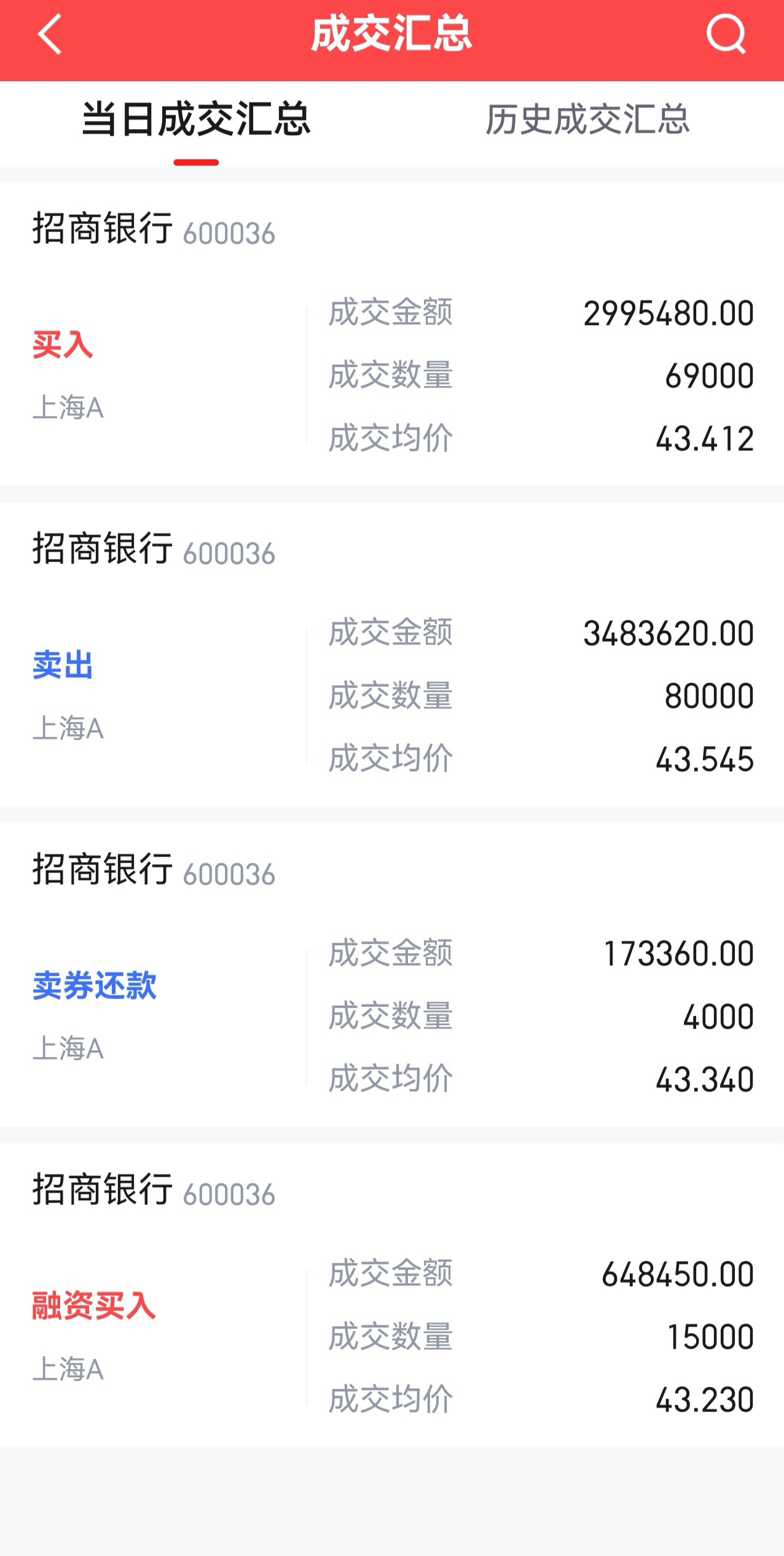Click quantity 4000 in the 卖券还款 record
The width and height of the screenshot is (784, 1556).
tap(718, 1016)
